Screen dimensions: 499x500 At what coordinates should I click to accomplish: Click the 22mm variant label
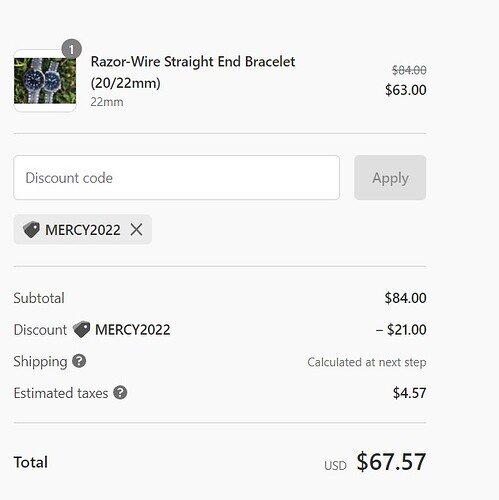pos(107,102)
